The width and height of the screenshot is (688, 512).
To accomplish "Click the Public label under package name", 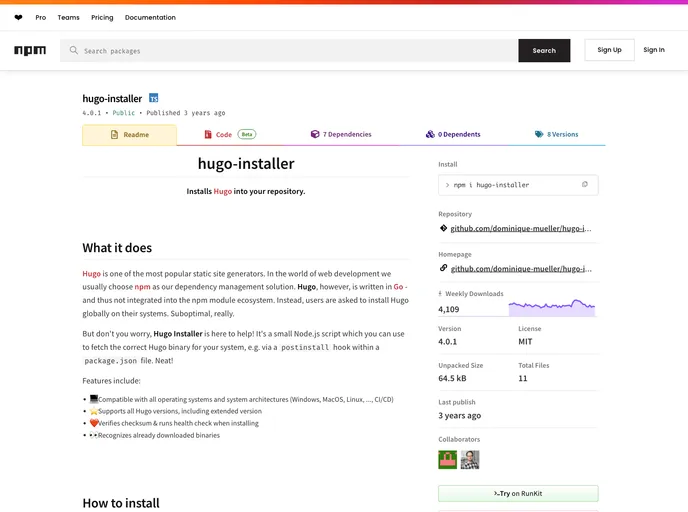I will tap(124, 113).
